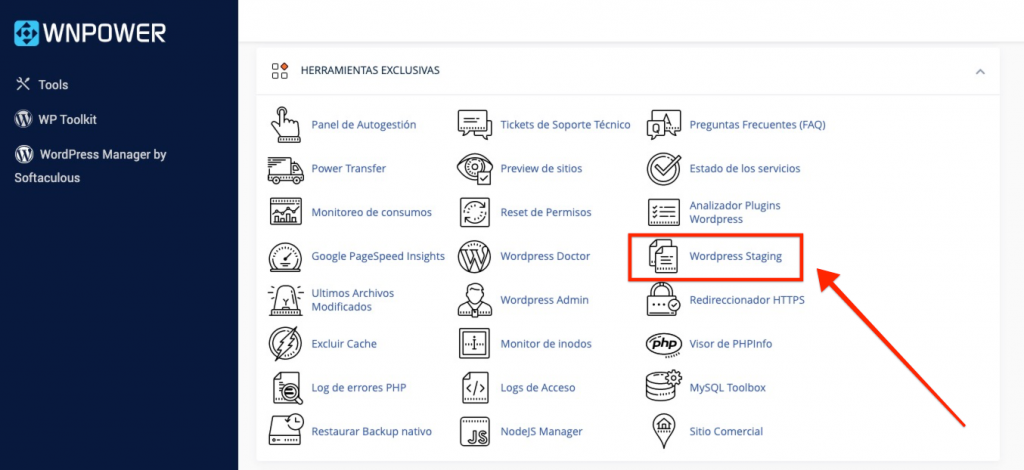Image resolution: width=1024 pixels, height=470 pixels.
Task: Open the Wordpress Admin link
Action: click(545, 300)
